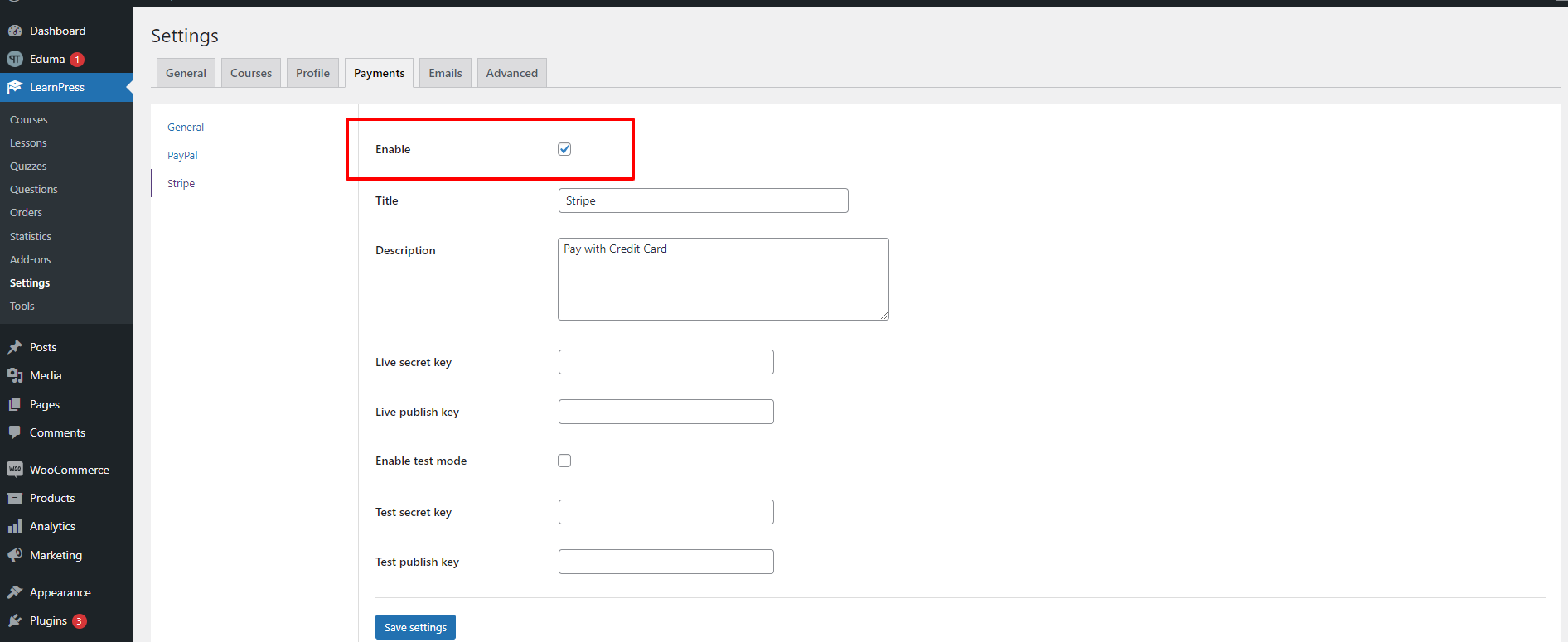
Task: Open Media in the sidebar
Action: (66, 375)
